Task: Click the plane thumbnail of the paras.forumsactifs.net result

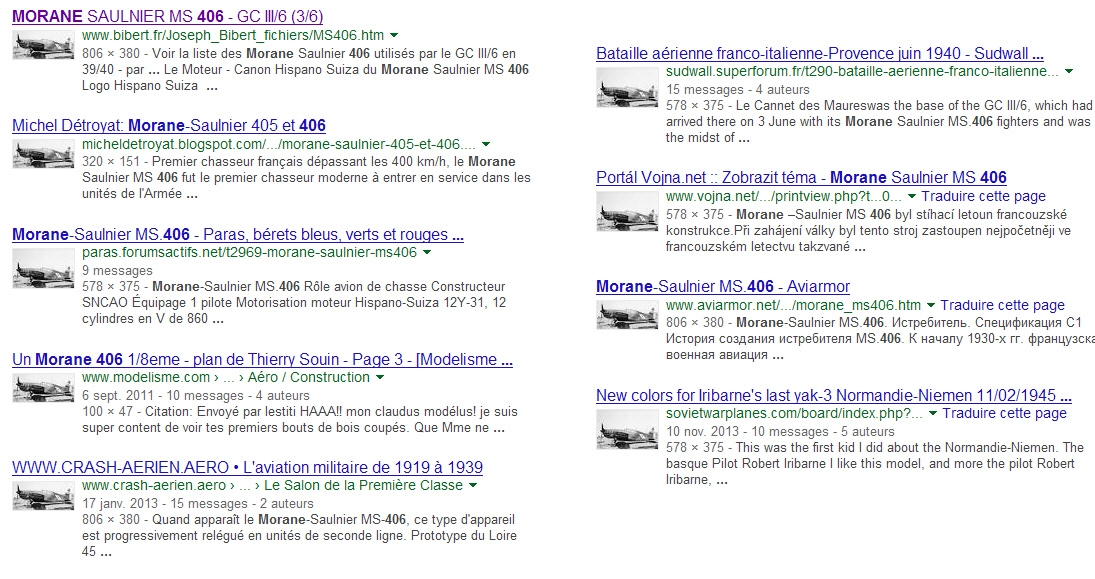Action: pyautogui.click(x=43, y=268)
